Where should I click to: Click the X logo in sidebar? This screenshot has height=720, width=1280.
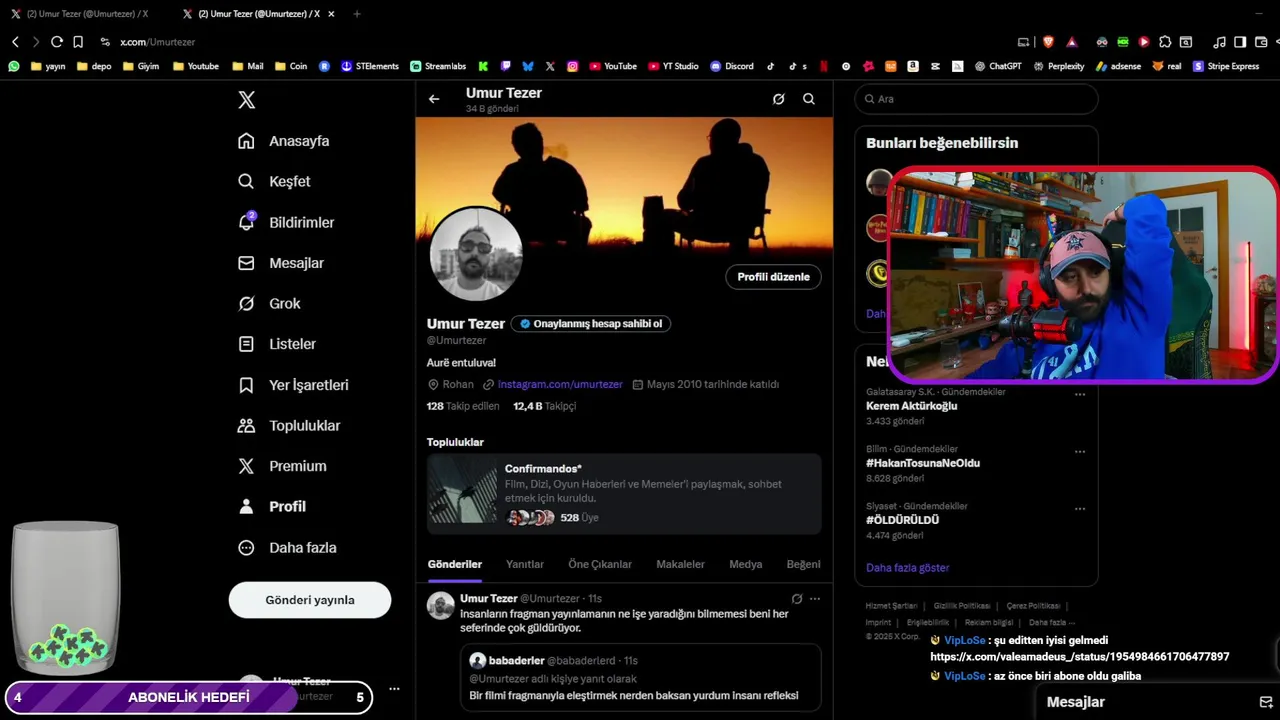pos(246,100)
